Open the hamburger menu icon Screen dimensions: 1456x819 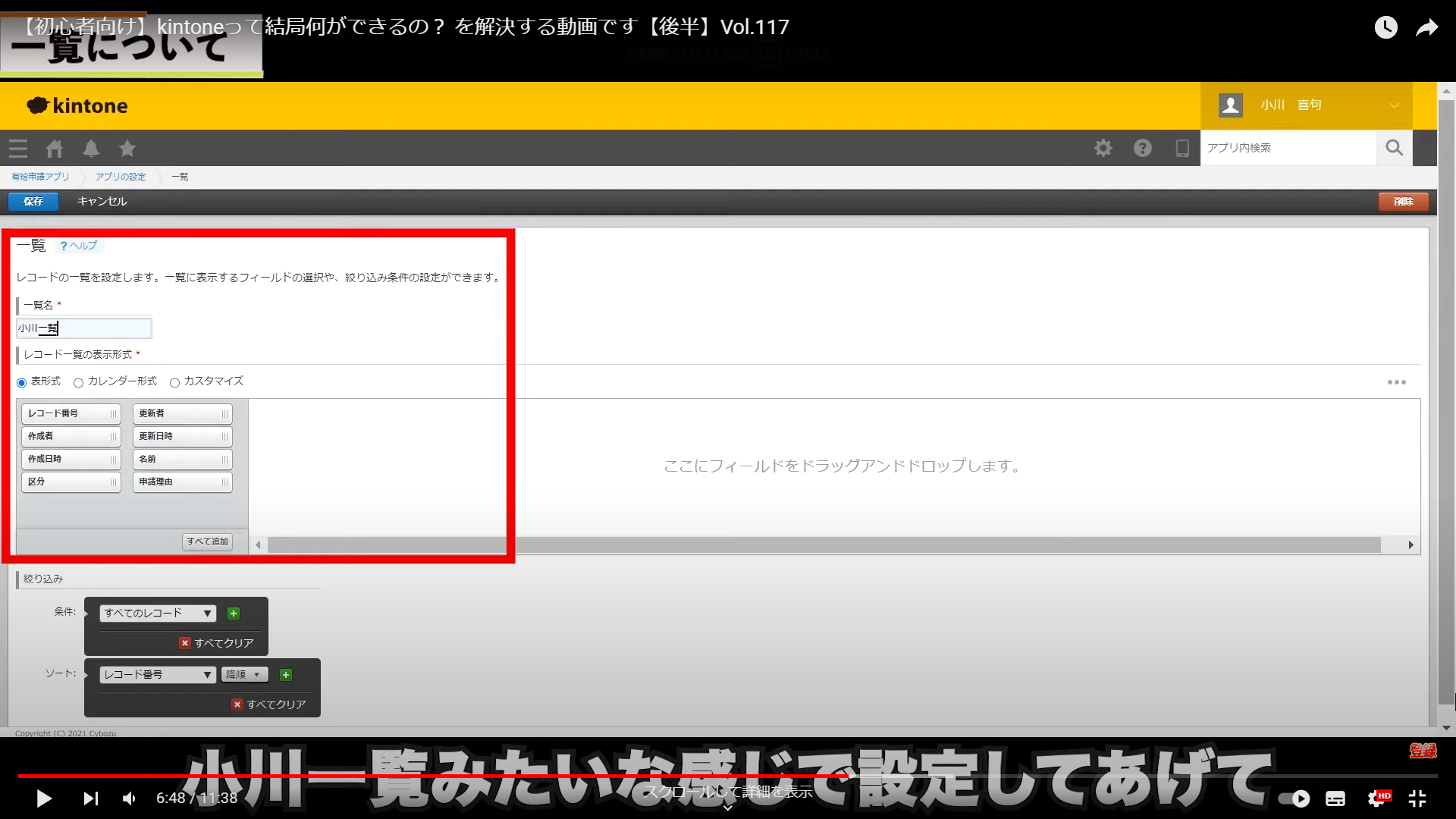click(x=18, y=149)
